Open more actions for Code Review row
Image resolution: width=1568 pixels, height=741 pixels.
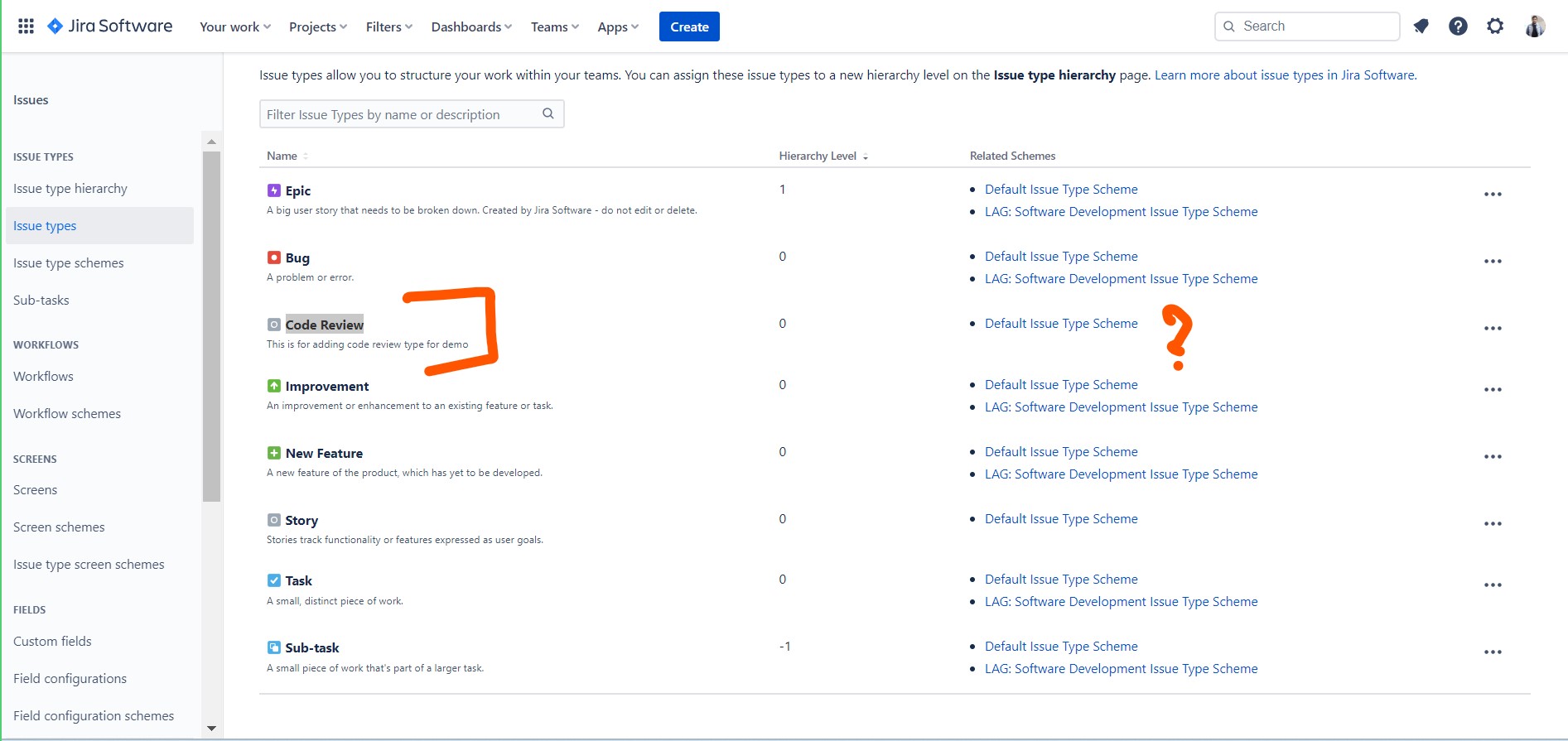pyautogui.click(x=1493, y=329)
